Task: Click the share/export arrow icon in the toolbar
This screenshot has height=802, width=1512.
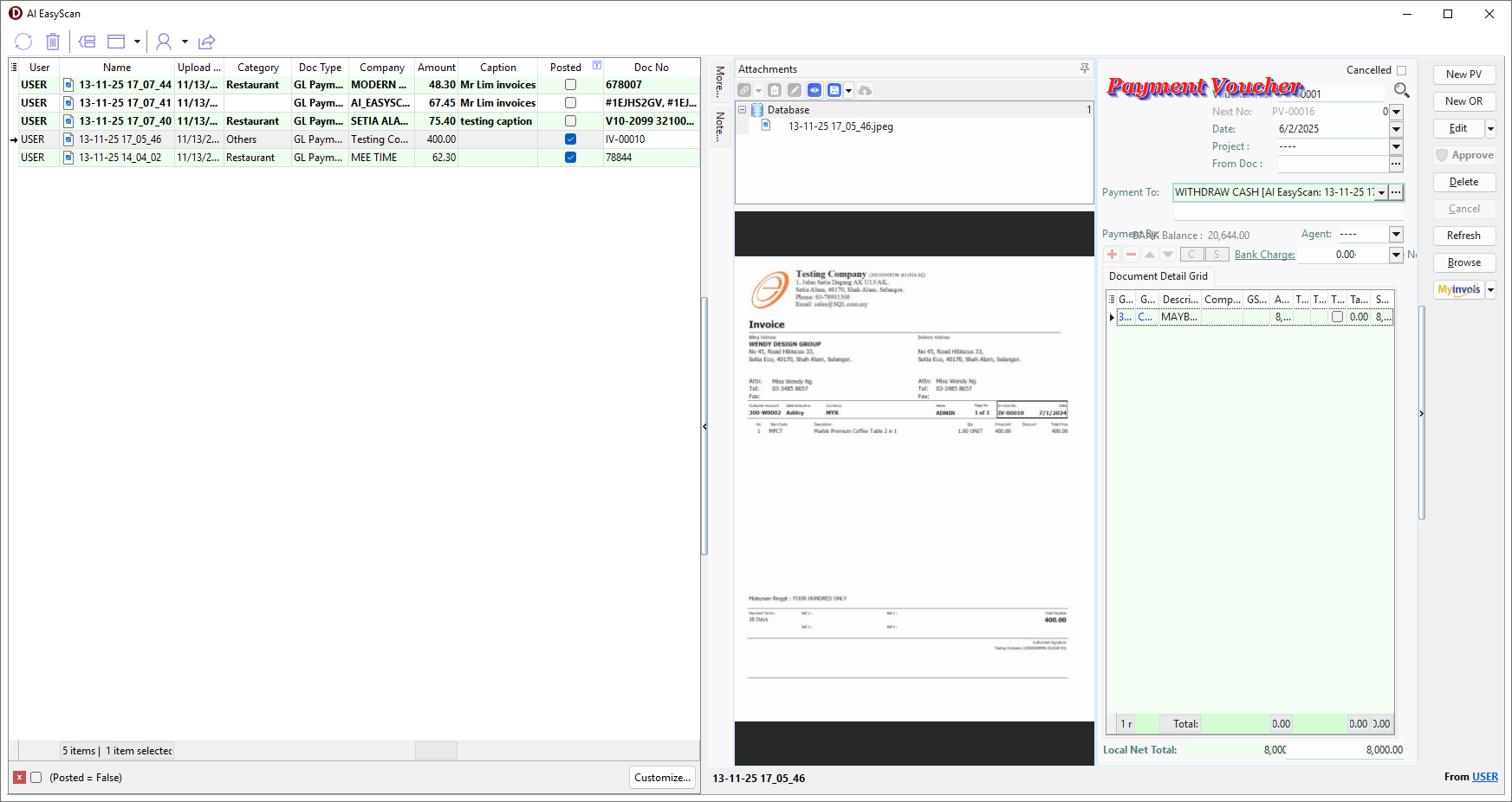Action: pyautogui.click(x=206, y=42)
